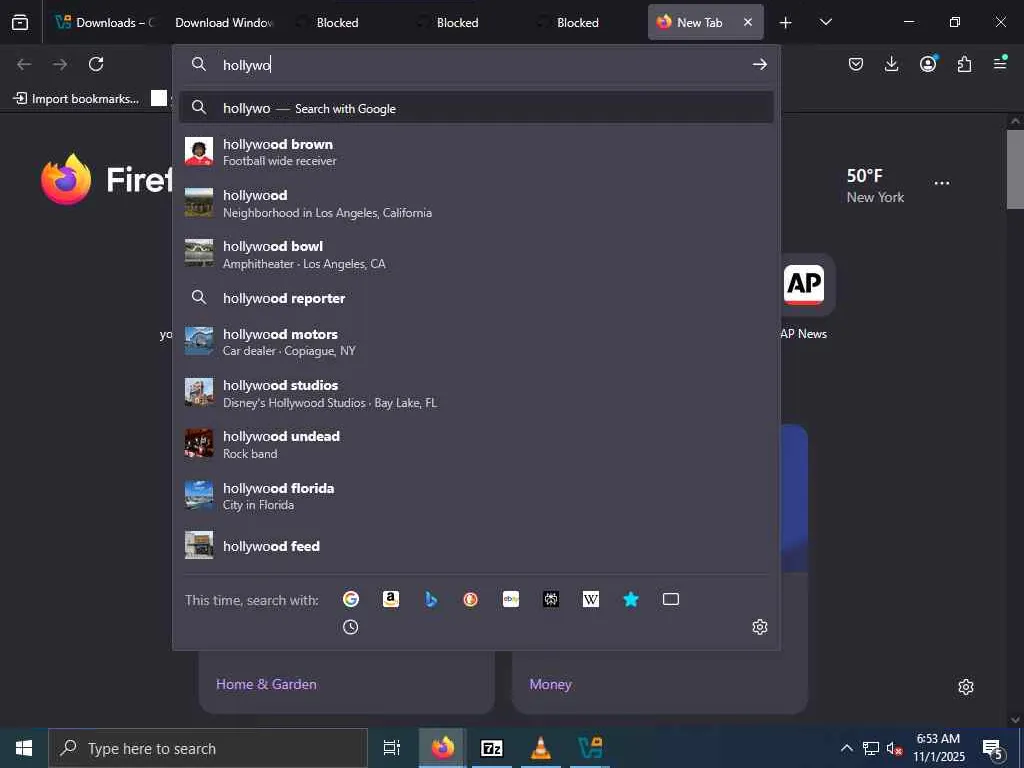Close the New Tab tab
The image size is (1024, 768).
point(748,22)
